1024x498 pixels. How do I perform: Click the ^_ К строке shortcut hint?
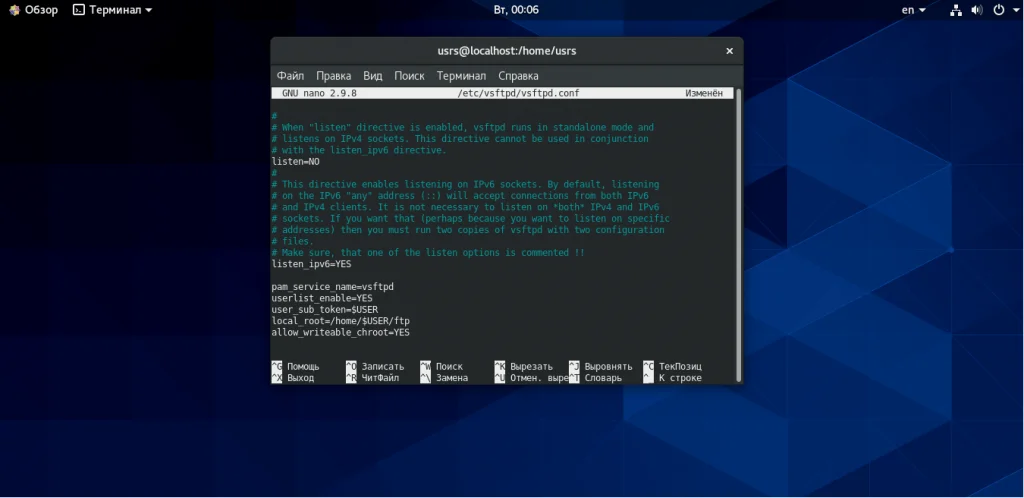pyautogui.click(x=673, y=378)
